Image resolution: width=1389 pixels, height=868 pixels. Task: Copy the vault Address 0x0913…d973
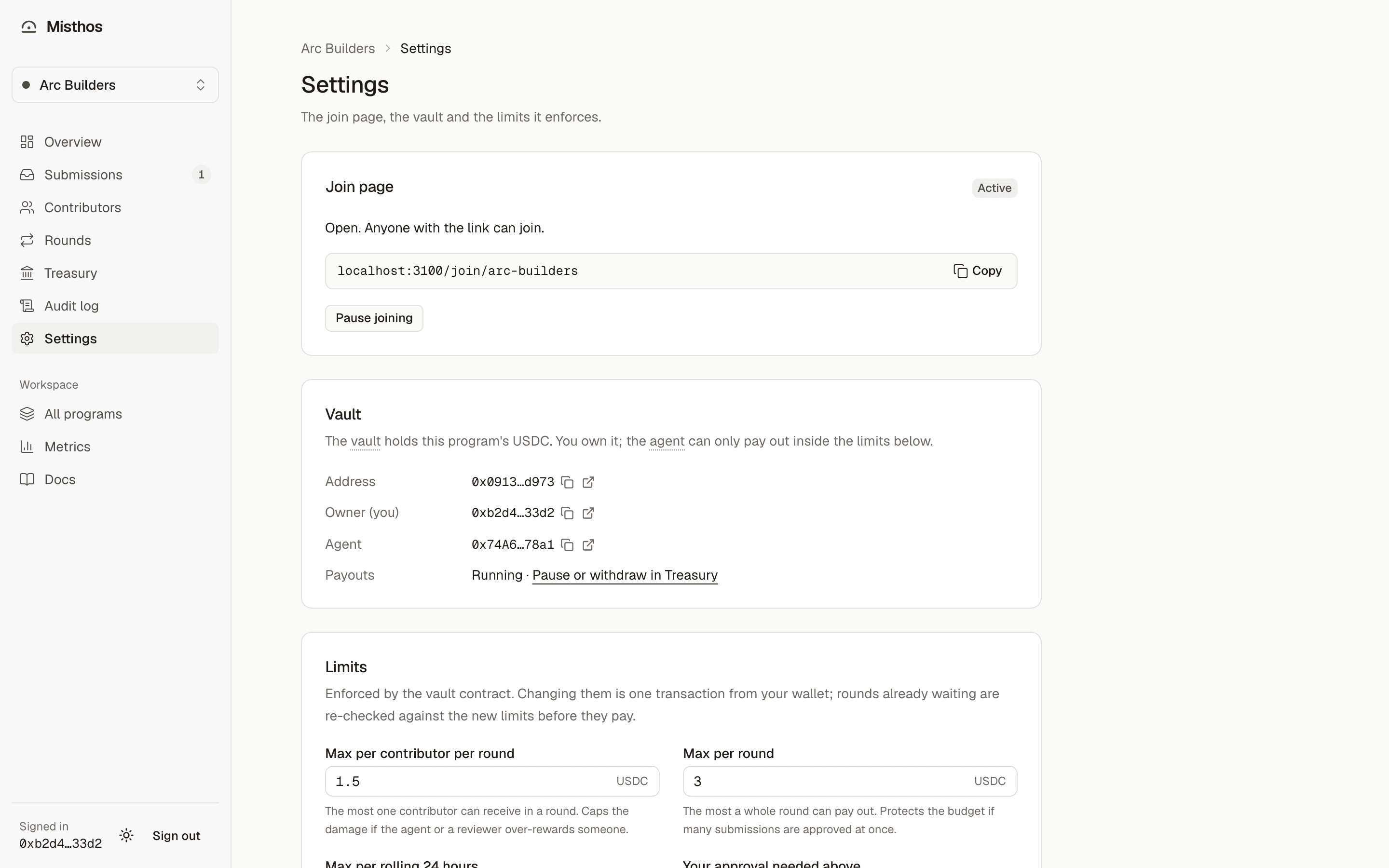click(x=567, y=482)
